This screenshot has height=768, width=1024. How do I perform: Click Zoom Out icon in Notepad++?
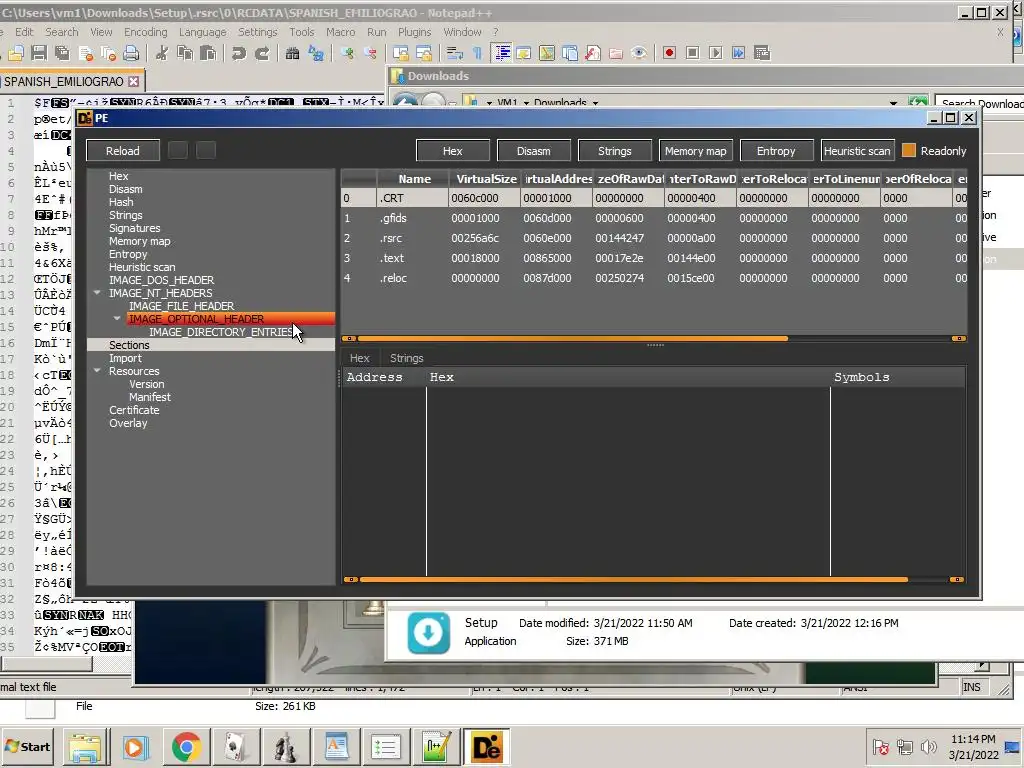(x=370, y=54)
